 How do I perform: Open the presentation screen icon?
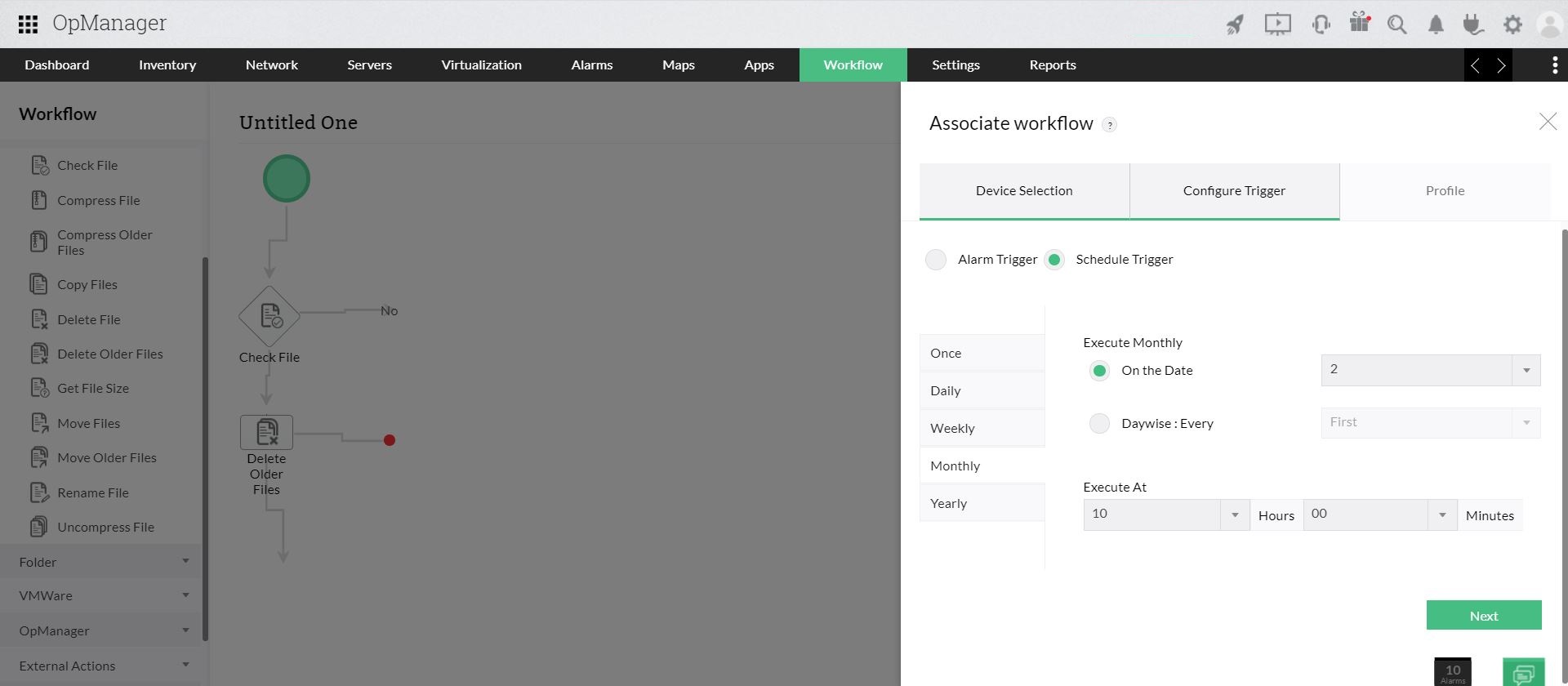1278,24
